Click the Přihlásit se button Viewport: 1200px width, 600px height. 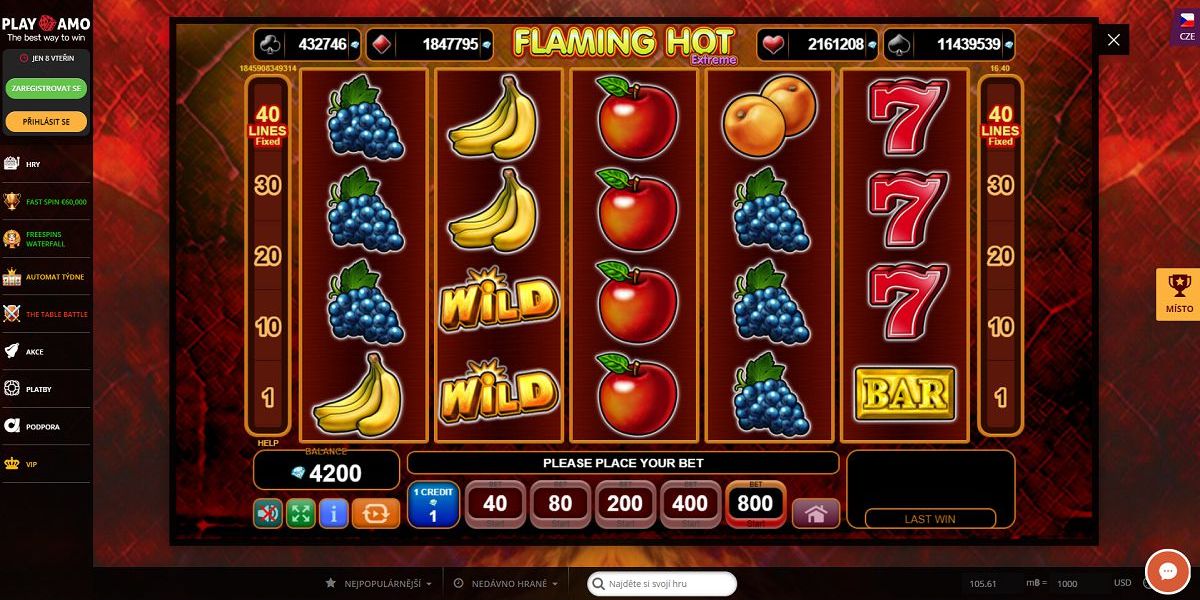pos(46,122)
